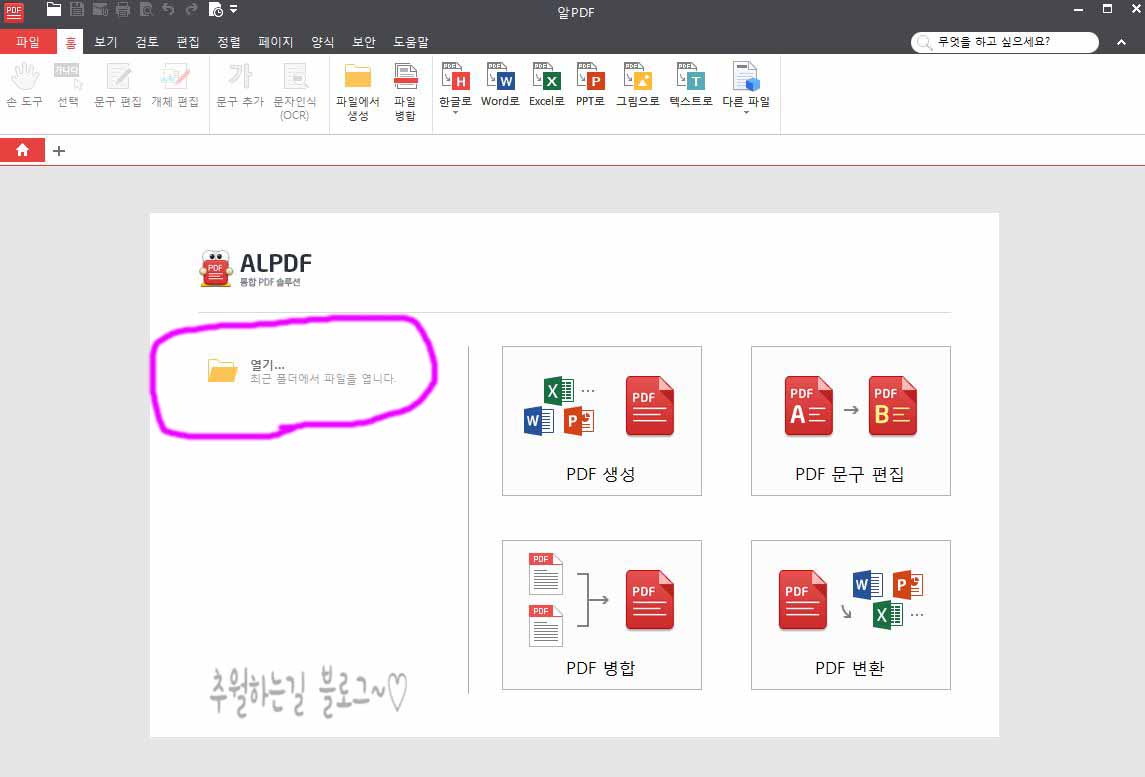Convert PDF with Excel로 button

(x=546, y=85)
